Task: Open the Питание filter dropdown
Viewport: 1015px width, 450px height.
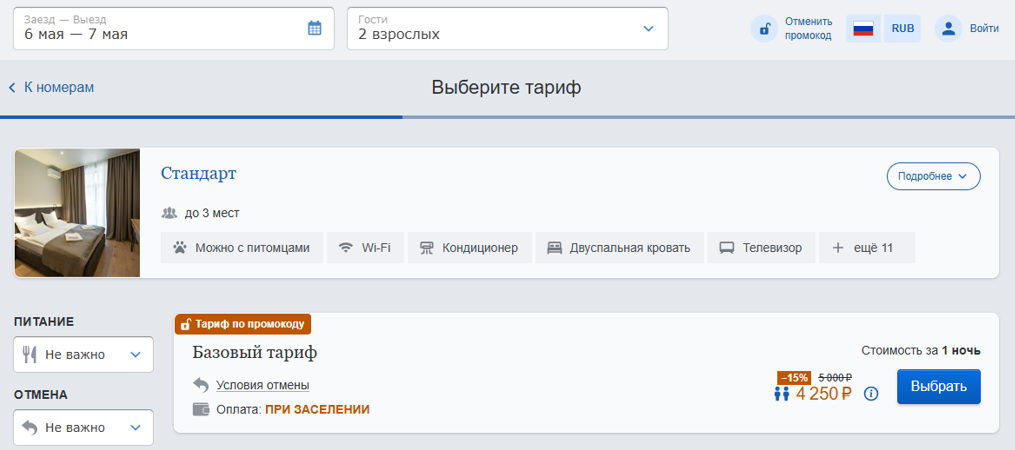Action: (83, 354)
